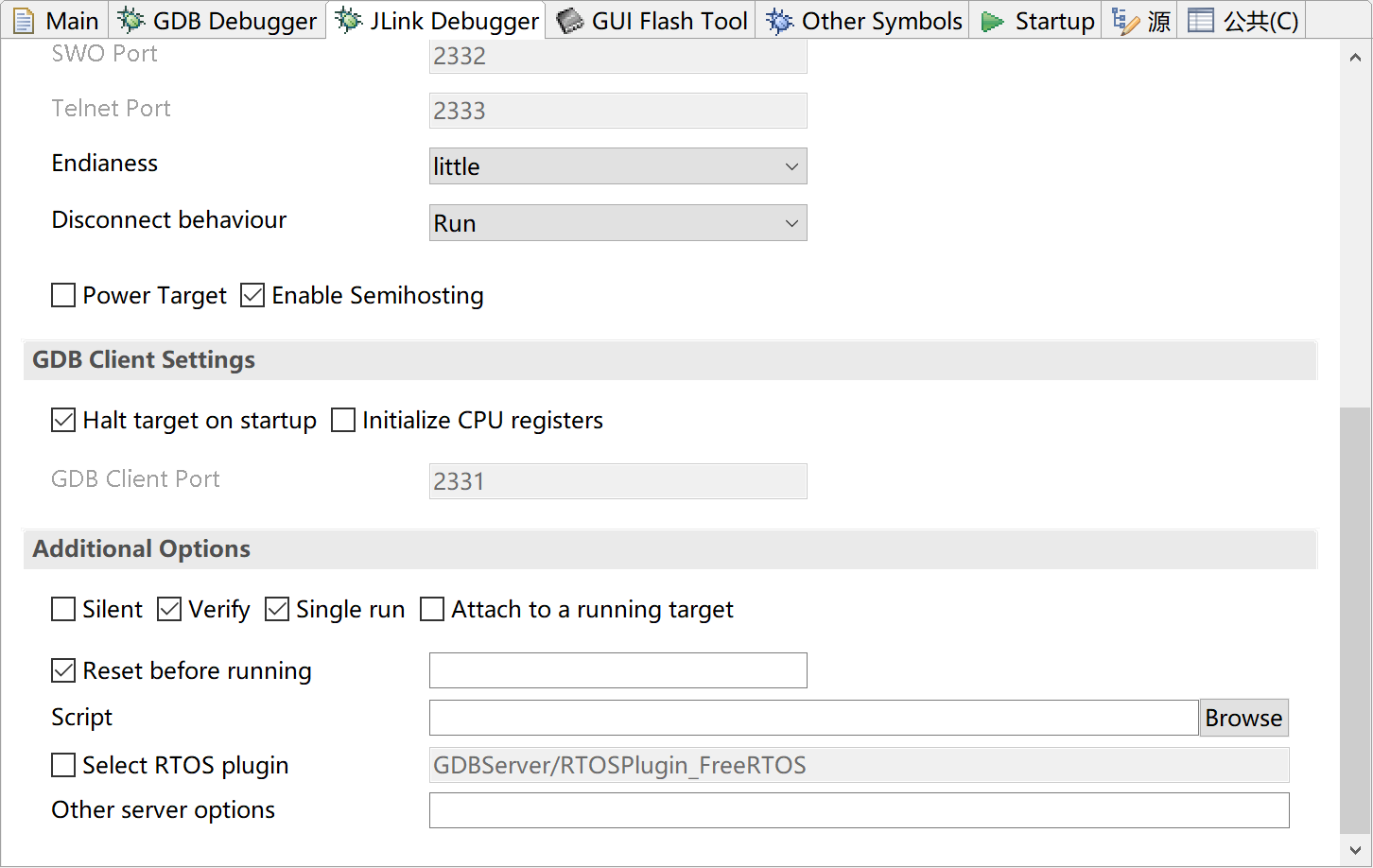Screen dimensions: 1373x868
Task: Switch to the GUI Flash Tool tab
Action: (x=669, y=21)
